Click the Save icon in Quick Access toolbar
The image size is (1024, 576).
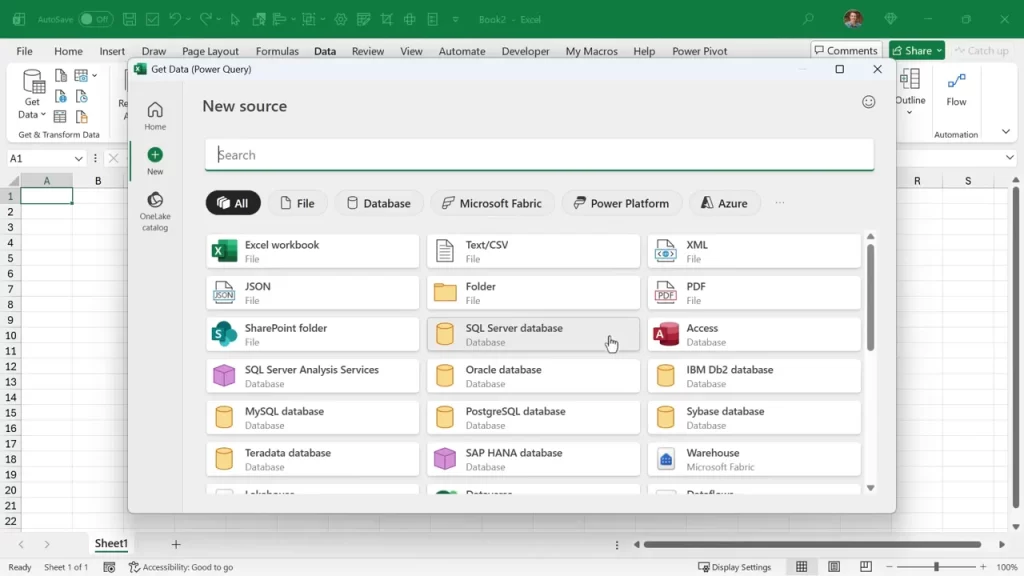tap(129, 18)
